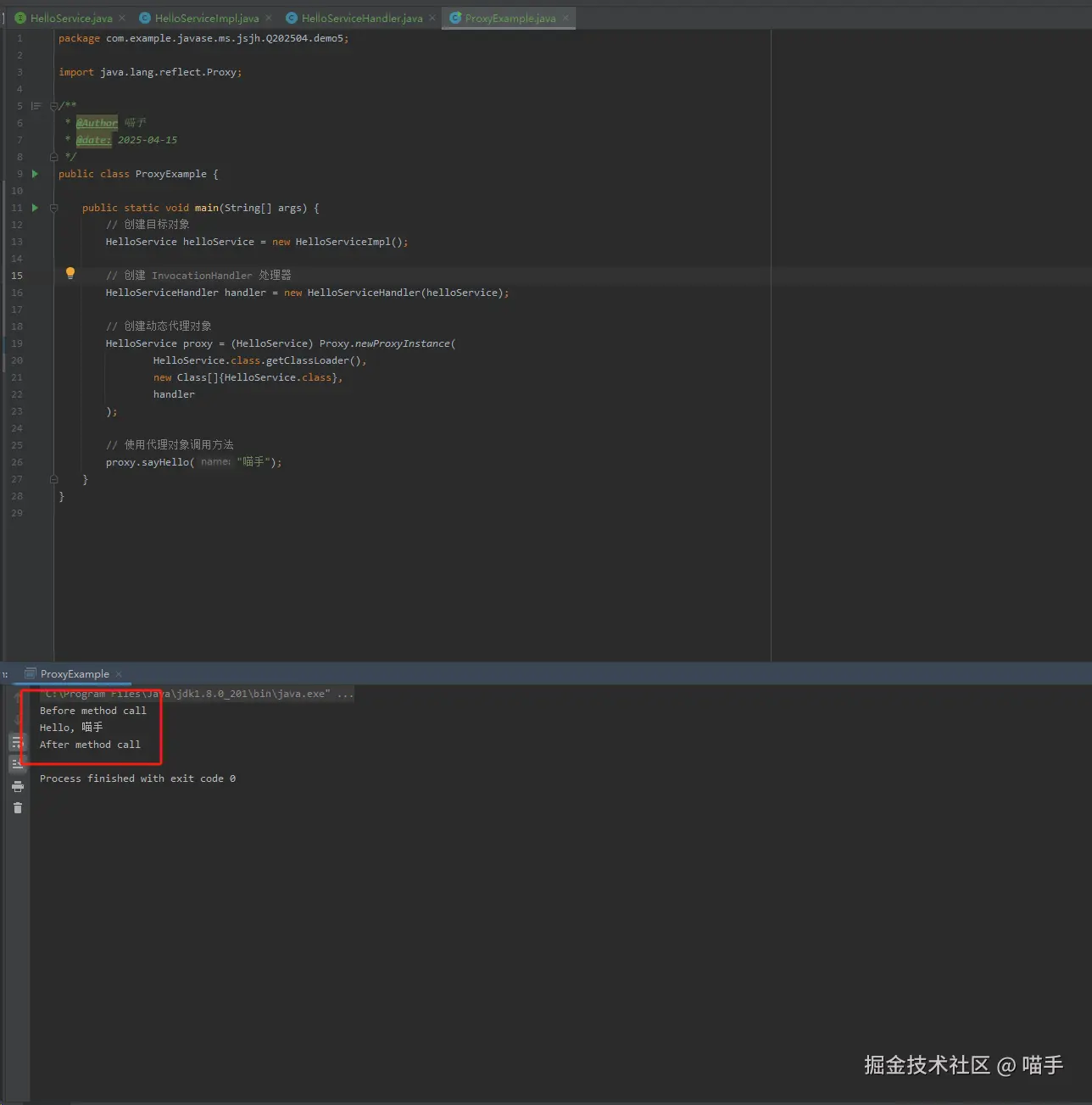Switch to HelloService.java tab
1092x1105 pixels.
coord(71,18)
